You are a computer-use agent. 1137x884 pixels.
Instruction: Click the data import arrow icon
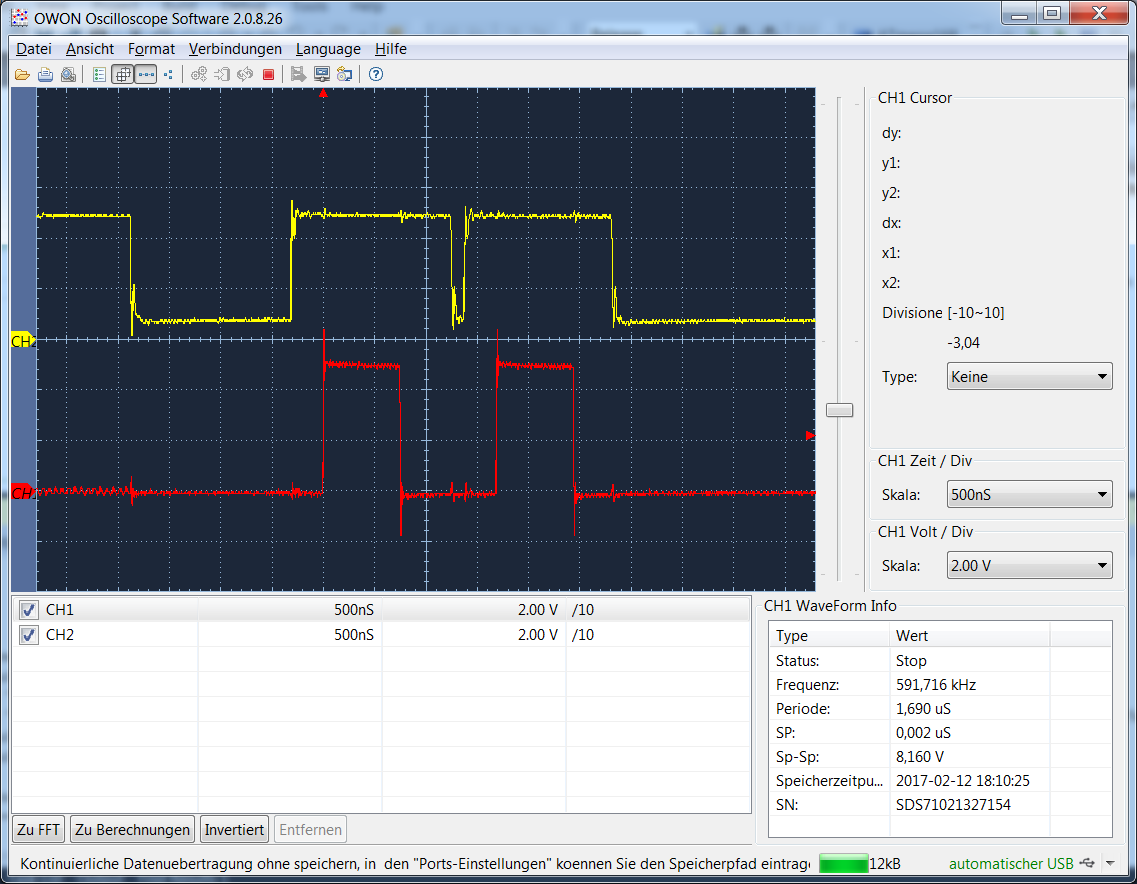coord(222,75)
